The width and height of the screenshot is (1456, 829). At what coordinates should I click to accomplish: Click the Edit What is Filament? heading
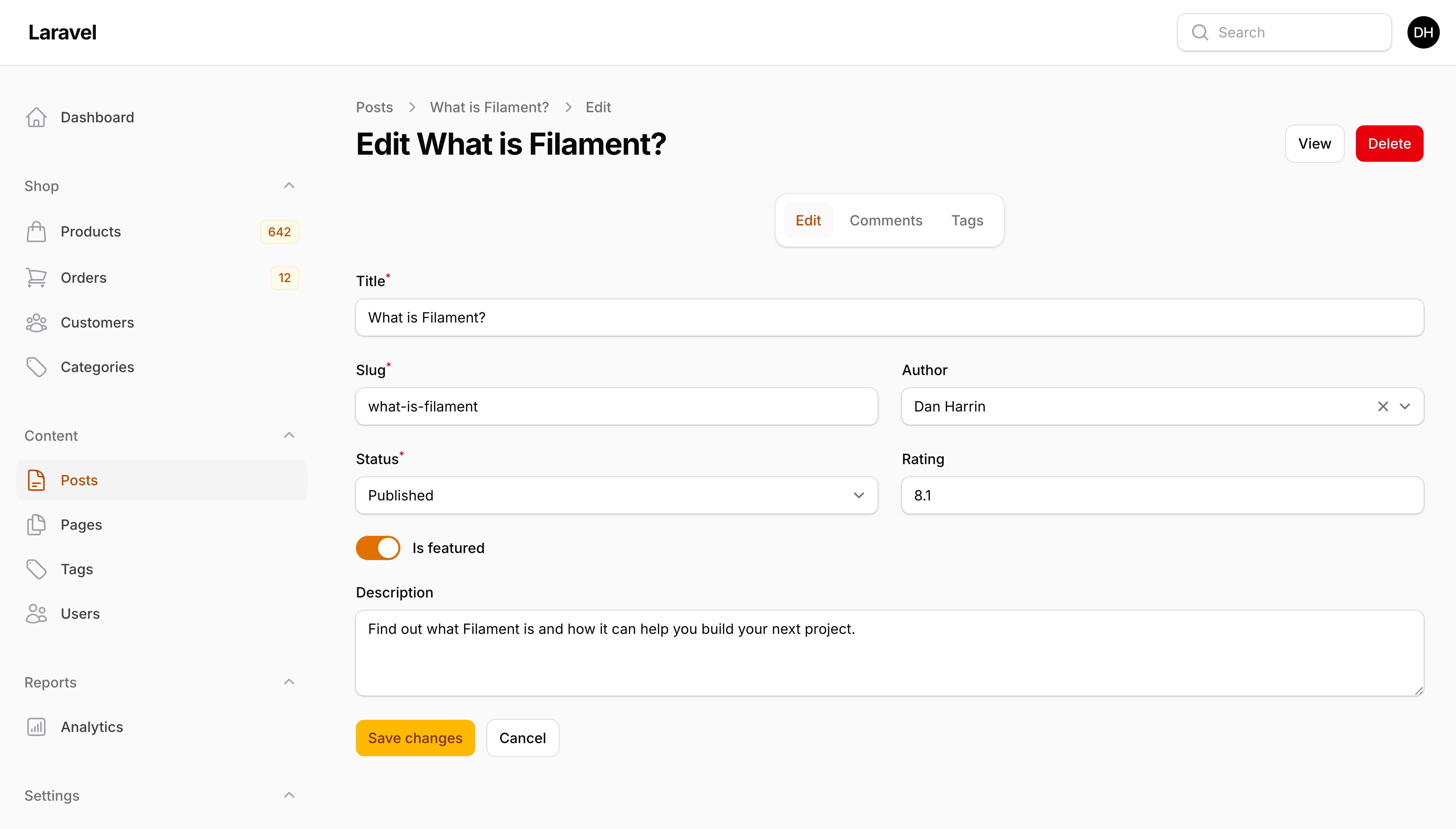click(x=511, y=144)
